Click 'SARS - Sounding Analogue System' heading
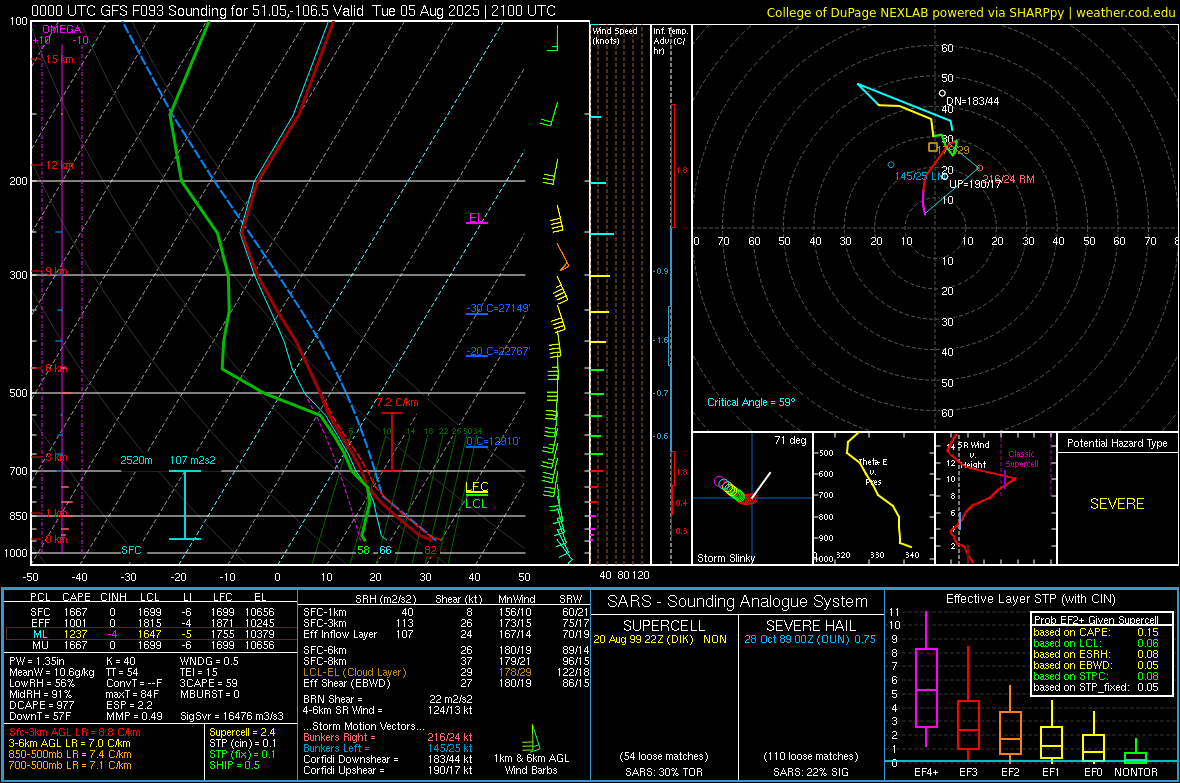 coord(738,602)
